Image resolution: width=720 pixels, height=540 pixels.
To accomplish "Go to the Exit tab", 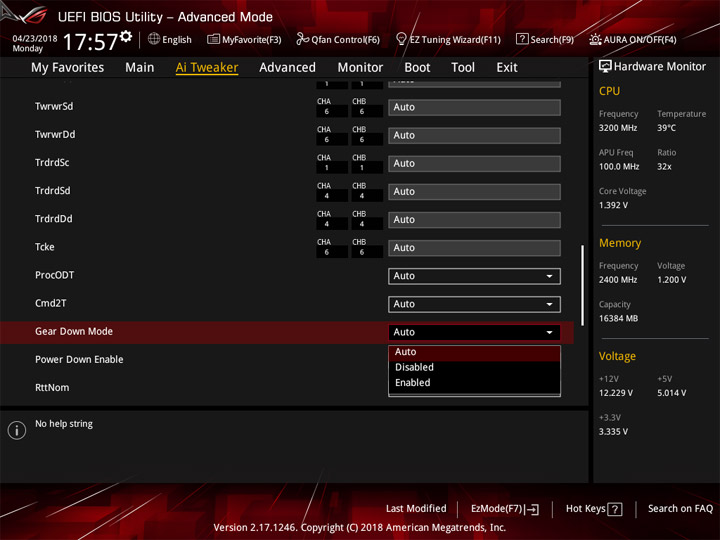I will [507, 68].
